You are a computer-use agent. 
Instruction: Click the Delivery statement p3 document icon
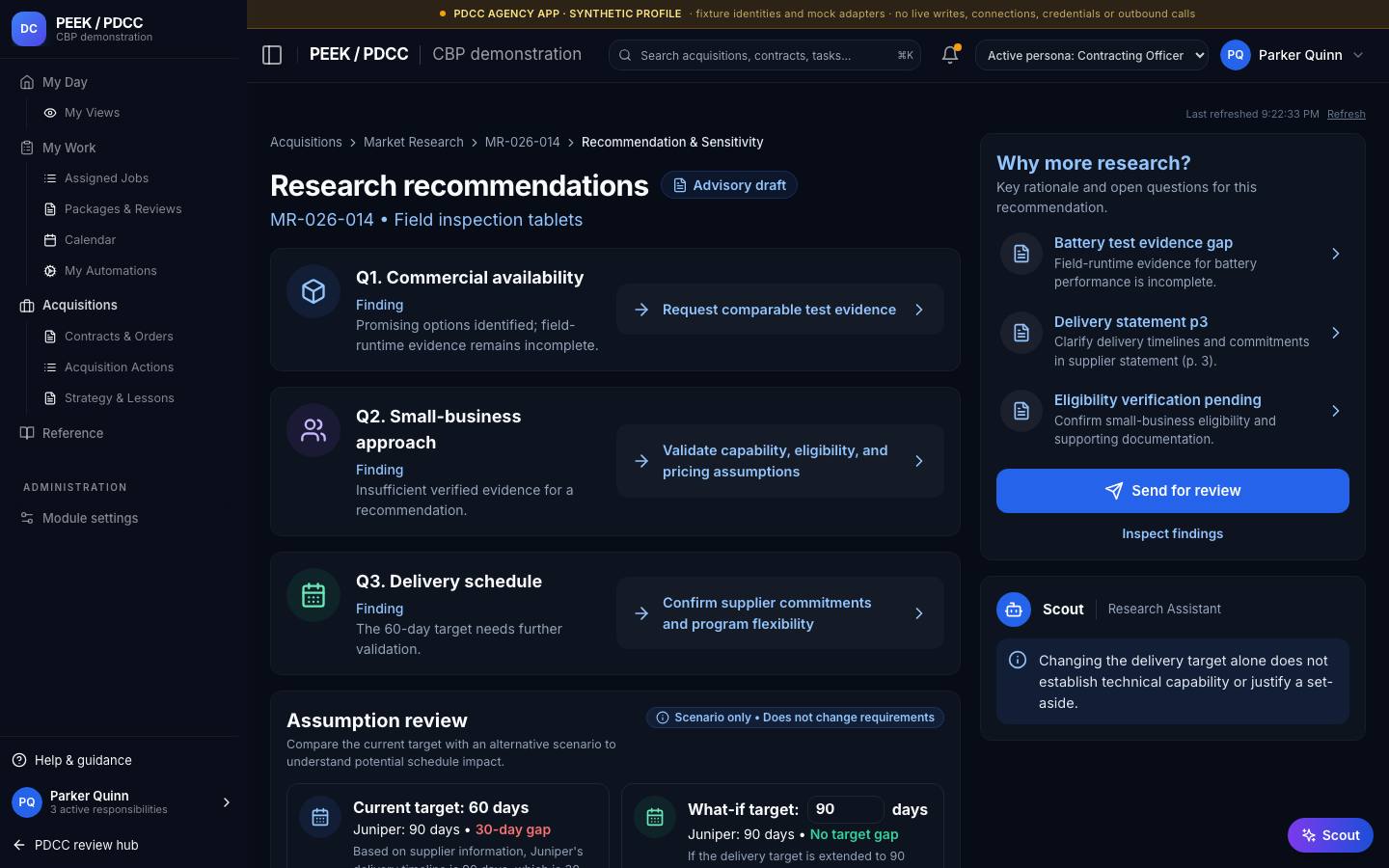click(x=1021, y=333)
